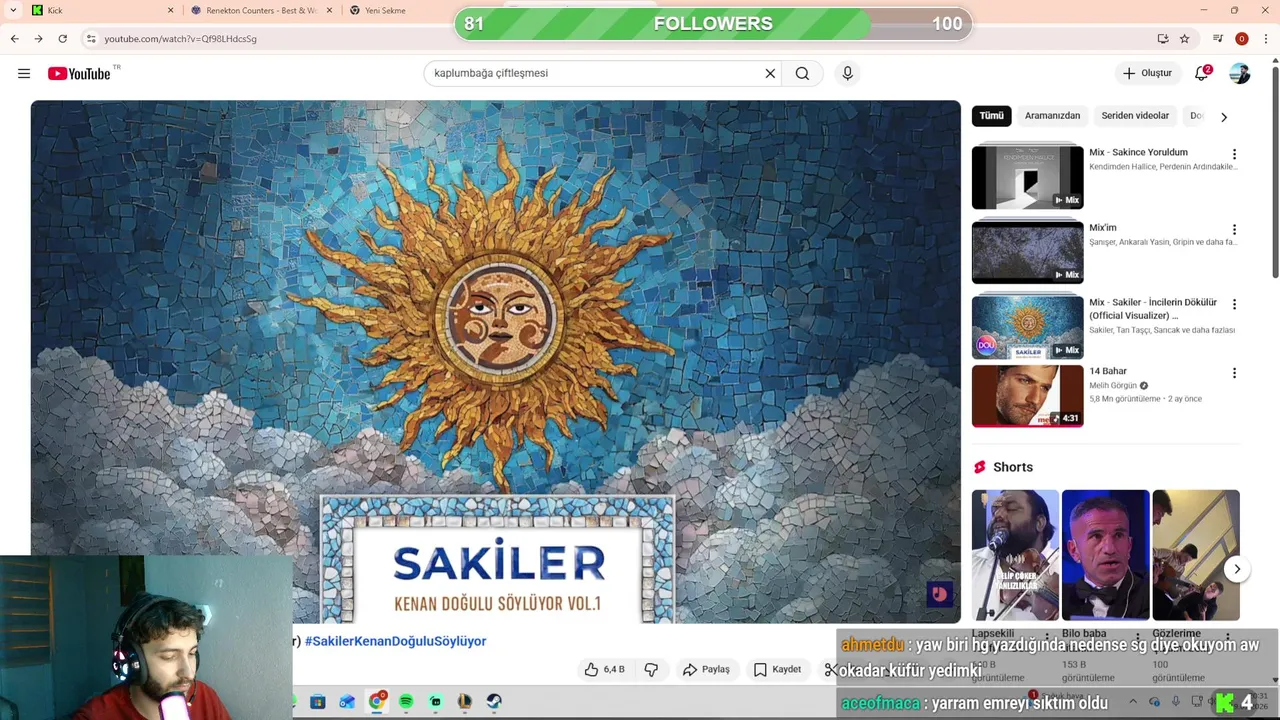Go forward in the browser
The image size is (1280, 720).
pyautogui.click(x=38, y=38)
